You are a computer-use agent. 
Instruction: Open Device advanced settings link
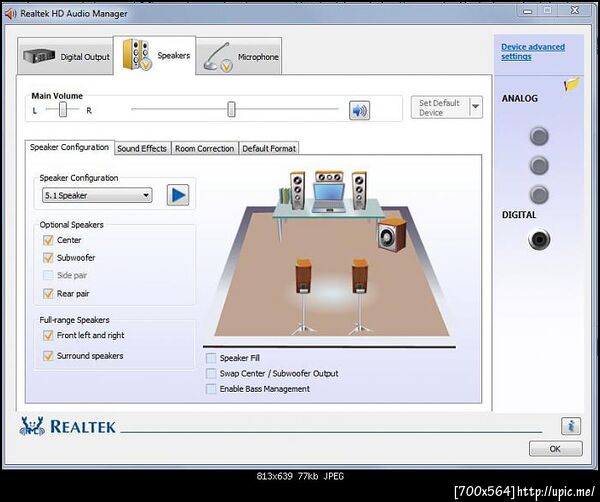click(x=533, y=52)
